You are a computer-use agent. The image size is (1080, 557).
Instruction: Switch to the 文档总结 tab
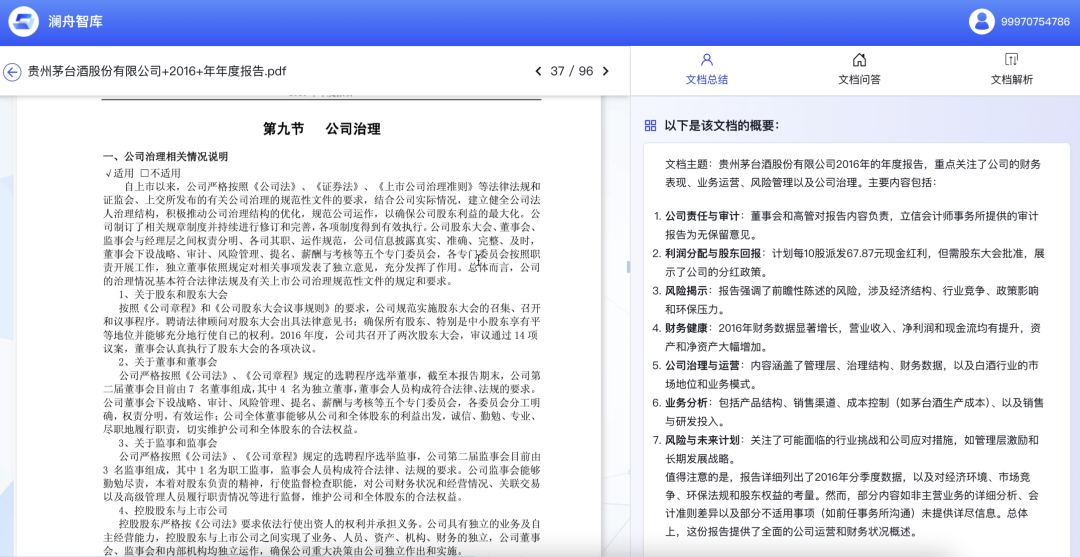707,70
